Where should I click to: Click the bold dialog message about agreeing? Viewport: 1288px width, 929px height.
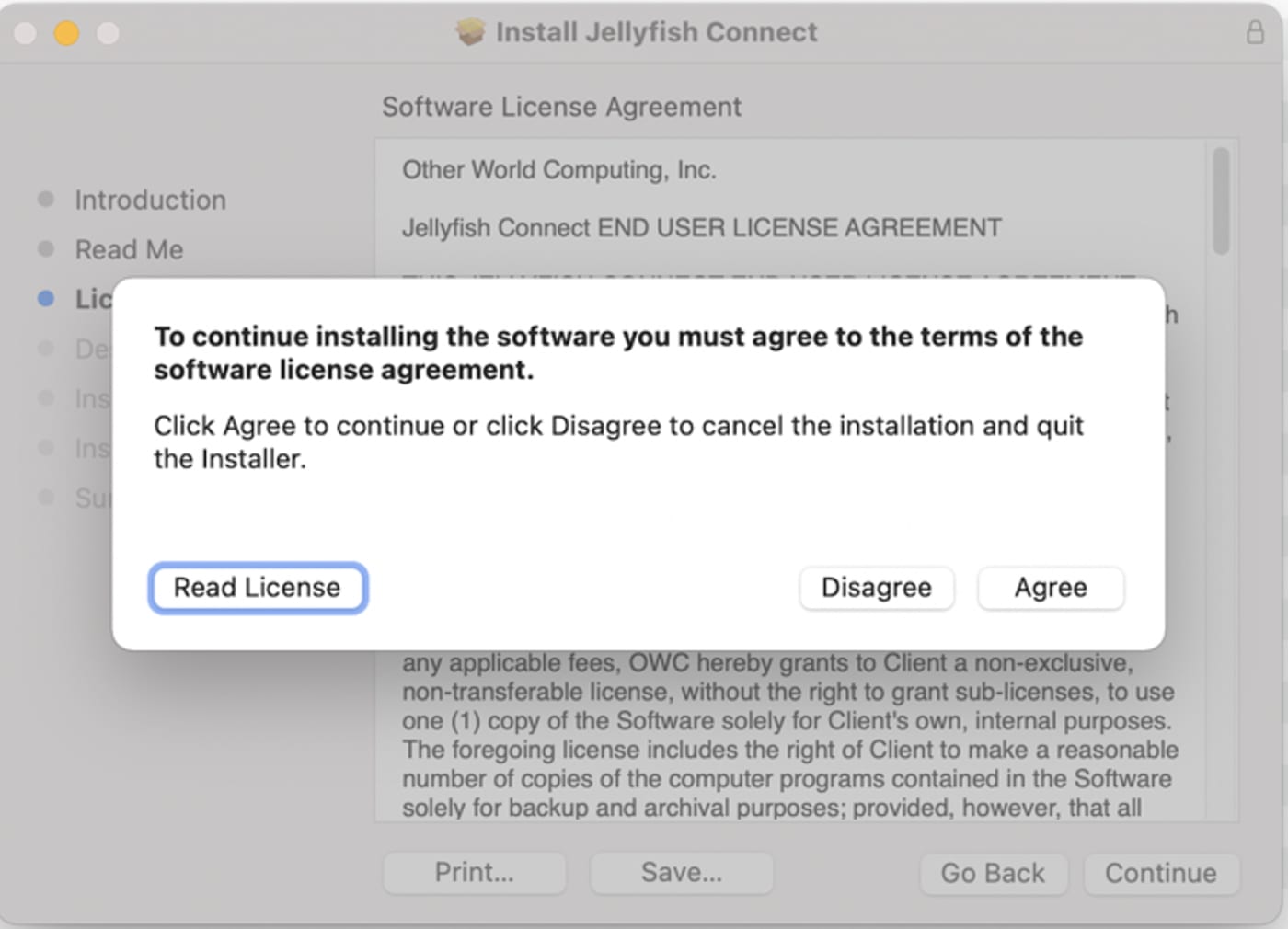[x=618, y=352]
